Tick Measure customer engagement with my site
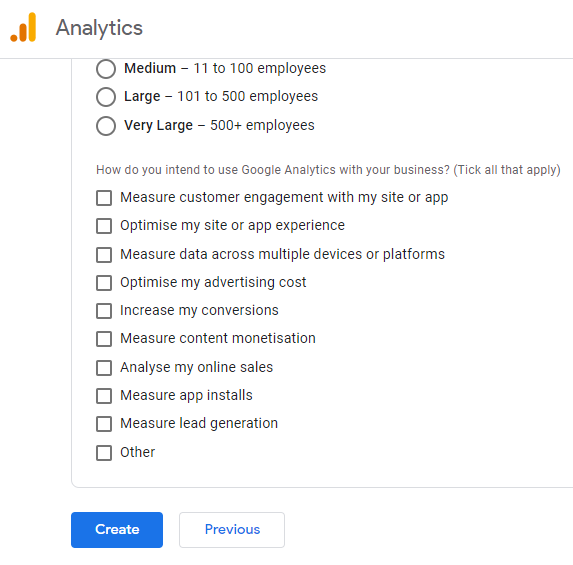The width and height of the screenshot is (573, 565). pos(104,198)
